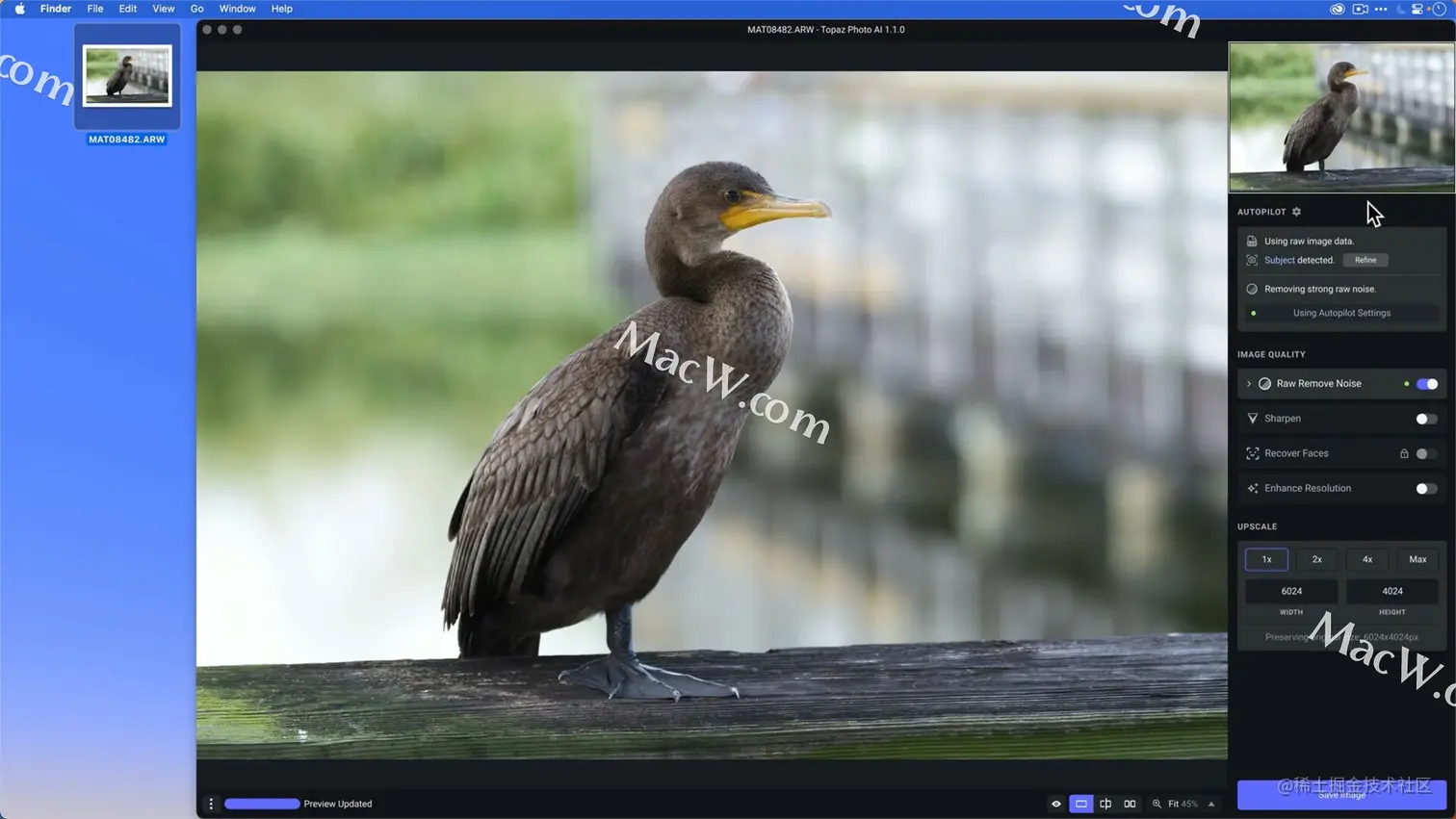The width and height of the screenshot is (1456, 819).
Task: Enable the Enhance Resolution toggle
Action: pyautogui.click(x=1427, y=488)
